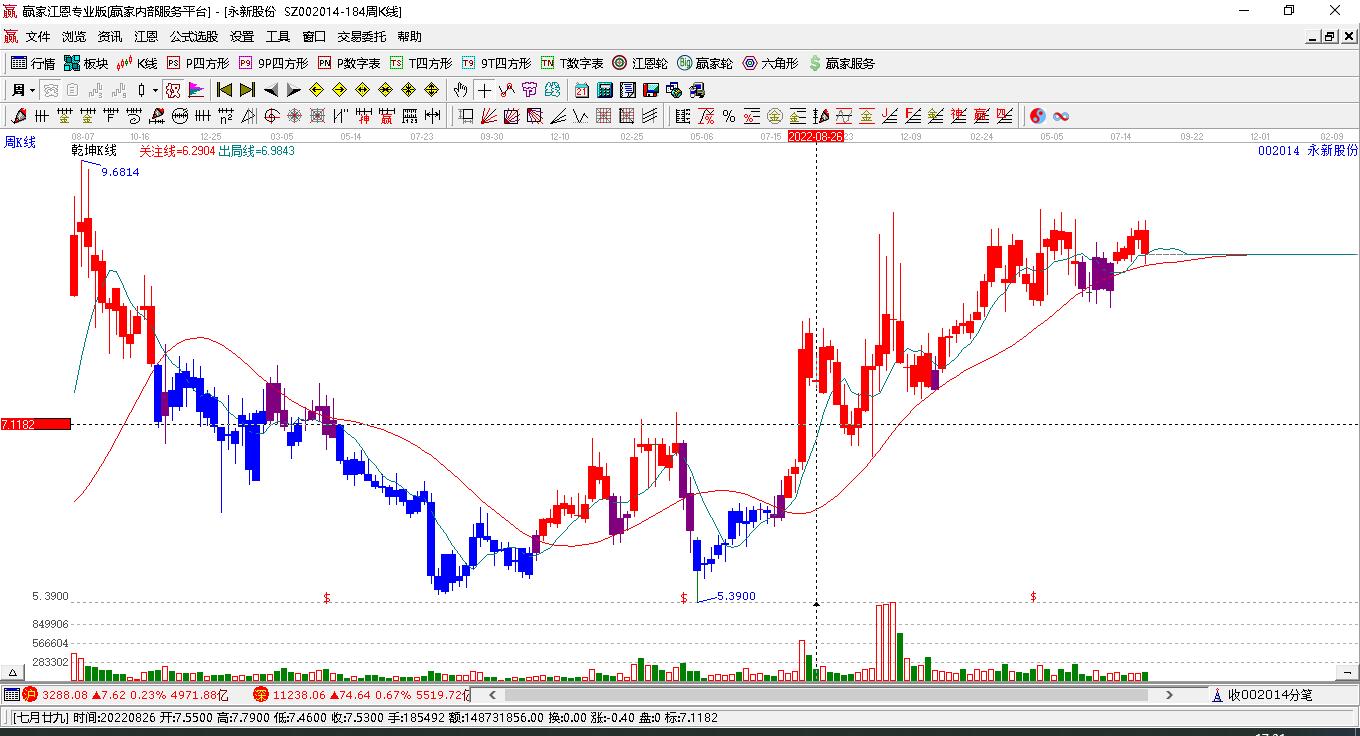Open the 行情 quotes view
Image resolution: width=1360 pixels, height=736 pixels.
click(34, 63)
